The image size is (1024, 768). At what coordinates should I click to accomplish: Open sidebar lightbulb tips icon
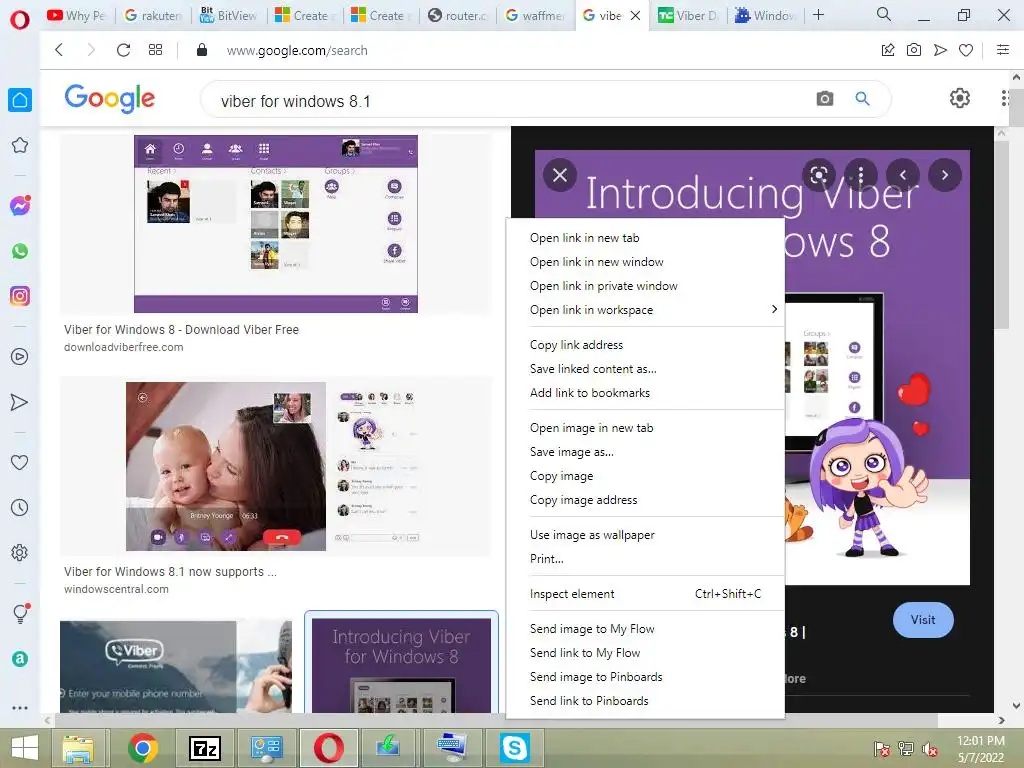pyautogui.click(x=20, y=613)
